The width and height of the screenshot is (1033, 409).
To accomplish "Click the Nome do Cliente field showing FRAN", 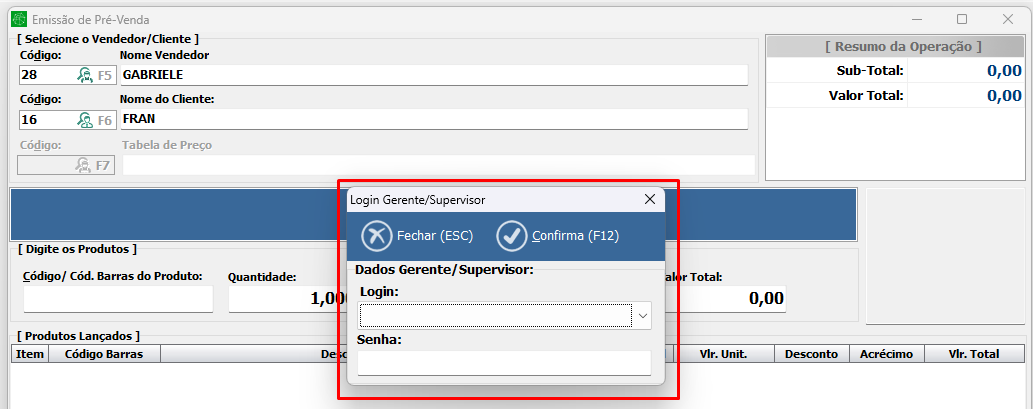I will [433, 120].
